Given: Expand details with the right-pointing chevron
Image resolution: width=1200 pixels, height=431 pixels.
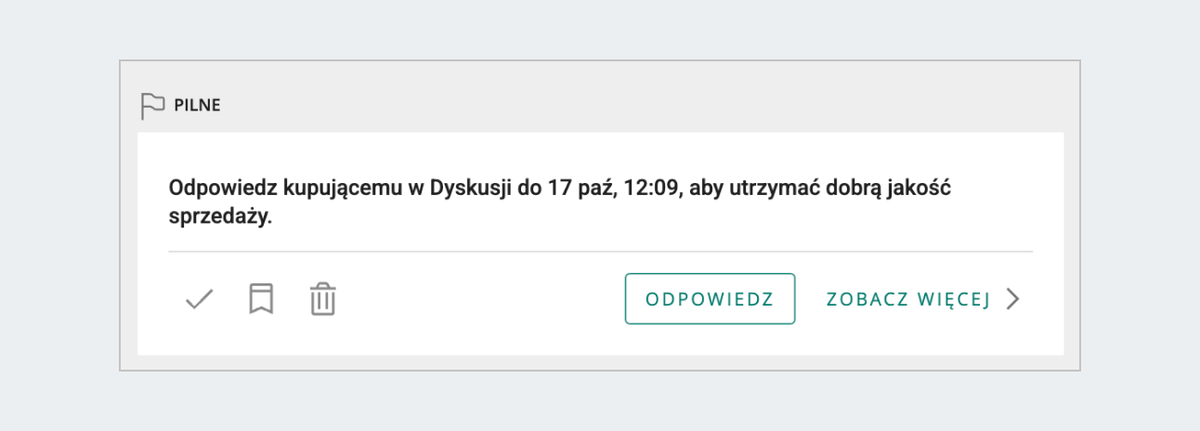Looking at the screenshot, I should pos(1012,299).
